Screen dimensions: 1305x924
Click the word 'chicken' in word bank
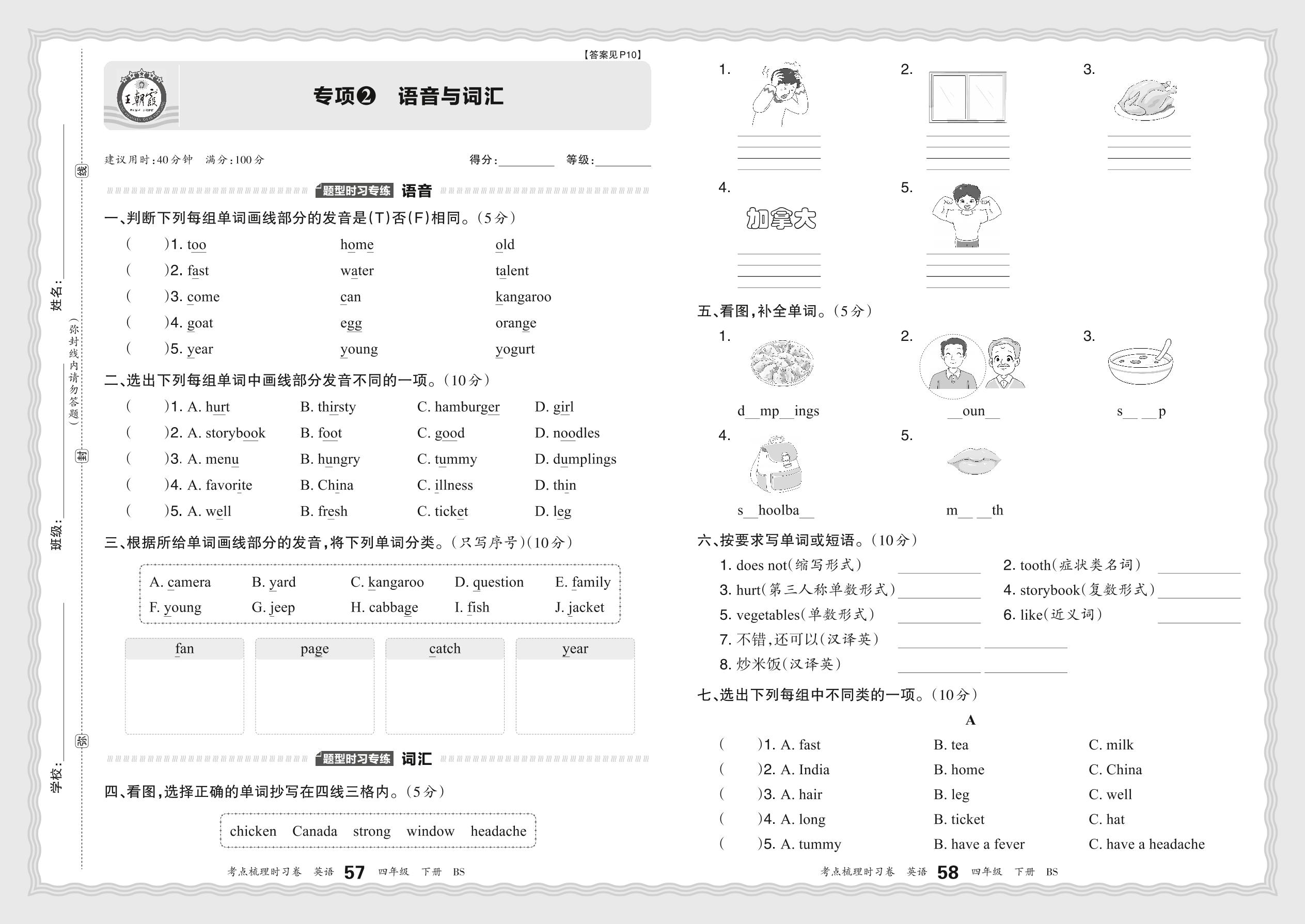coord(253,831)
